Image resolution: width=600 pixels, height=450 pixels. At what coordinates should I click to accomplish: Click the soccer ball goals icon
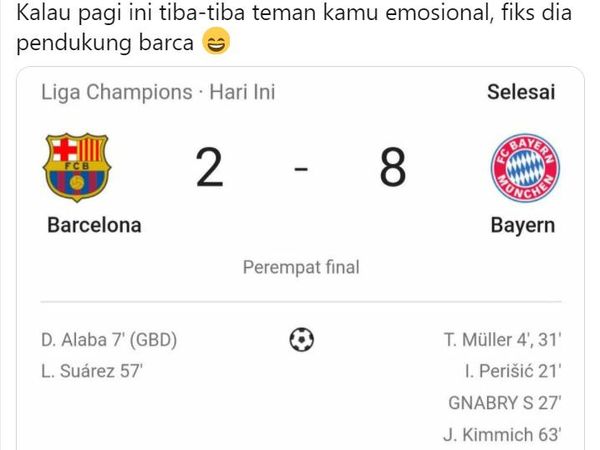301,340
